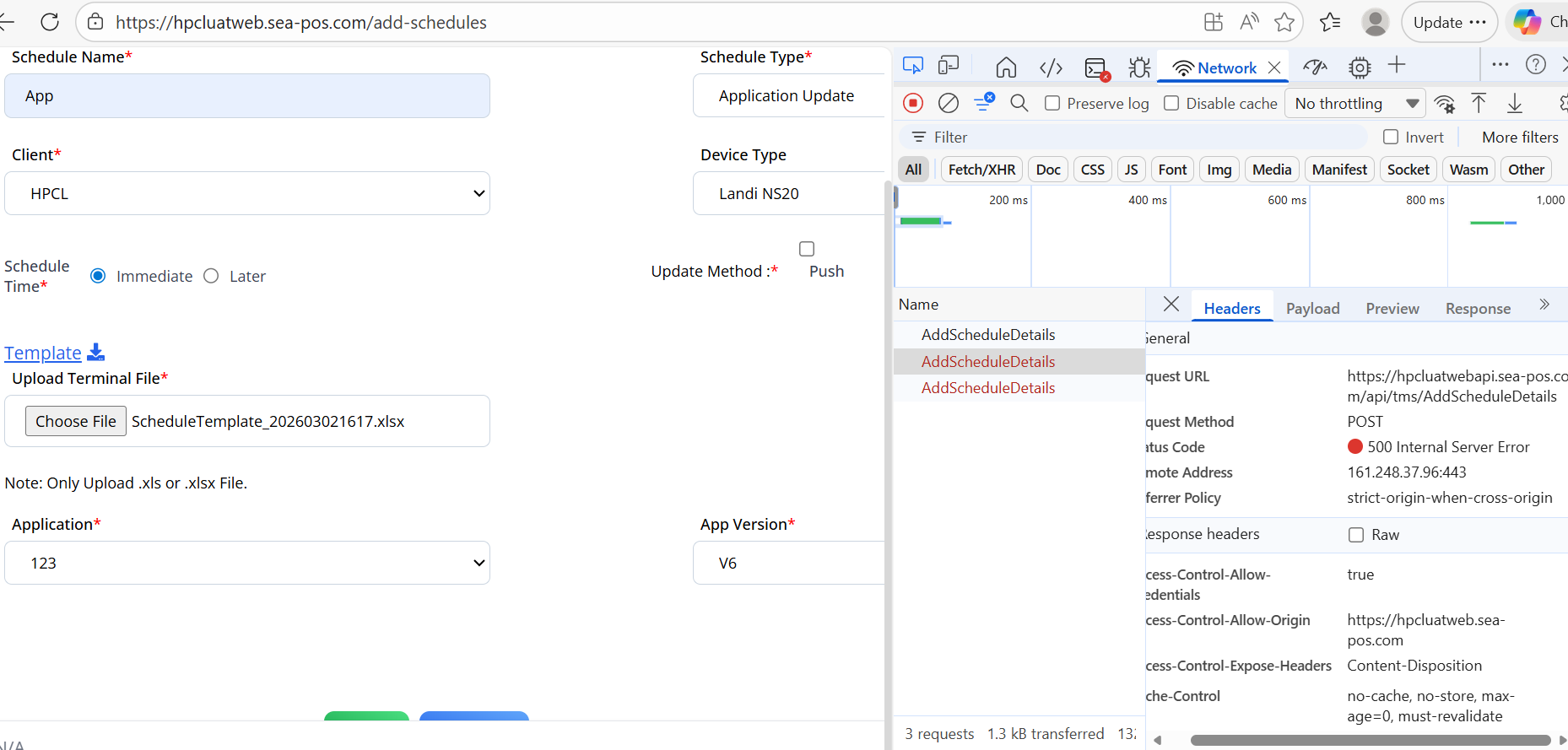This screenshot has height=750, width=1568.
Task: Click the Template download icon
Action: pyautogui.click(x=96, y=352)
